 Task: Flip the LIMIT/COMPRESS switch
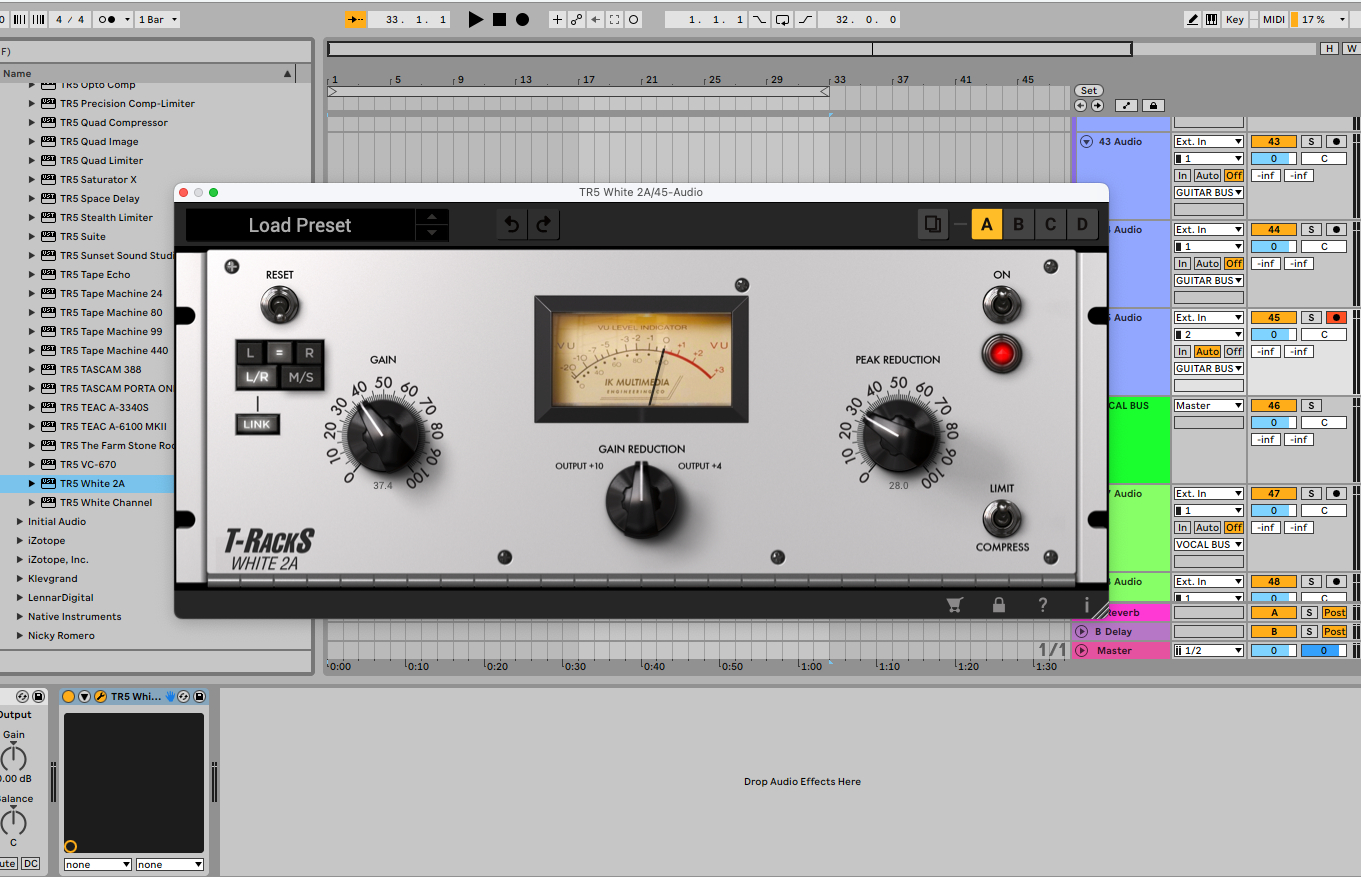pyautogui.click(x=1001, y=518)
